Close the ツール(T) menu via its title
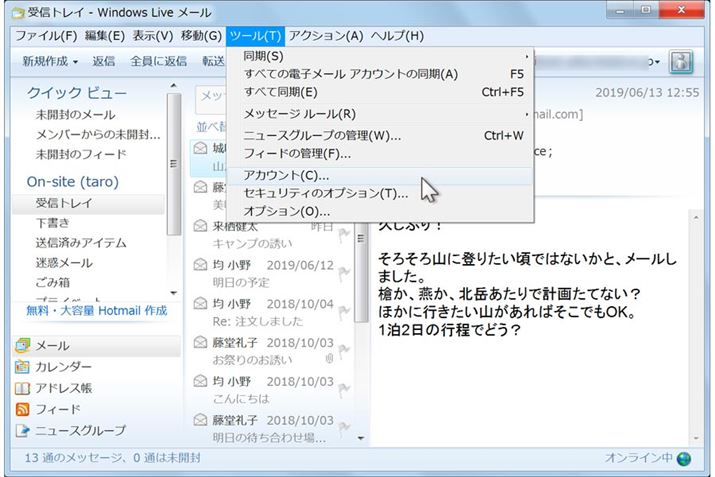The height and width of the screenshot is (477, 715). tap(255, 36)
